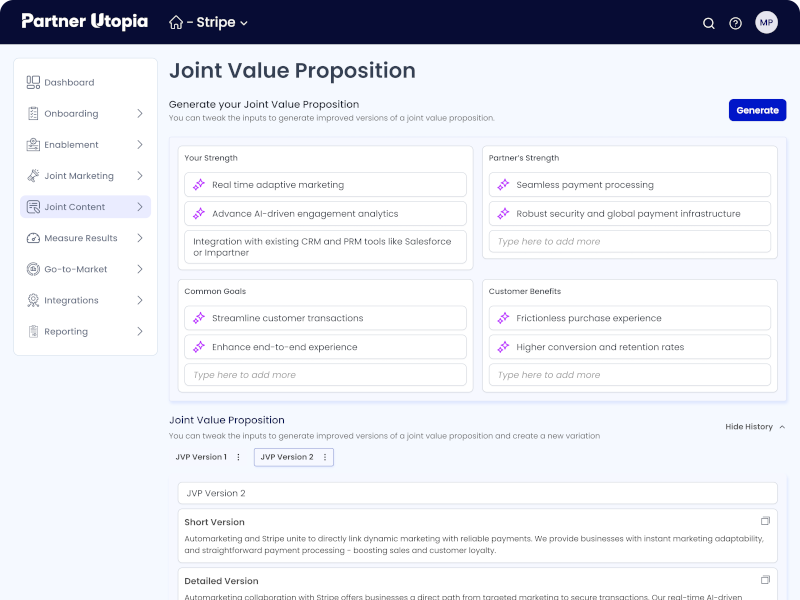Select the JVP Version 1 tab
Viewport: 800px width, 600px height.
201,457
